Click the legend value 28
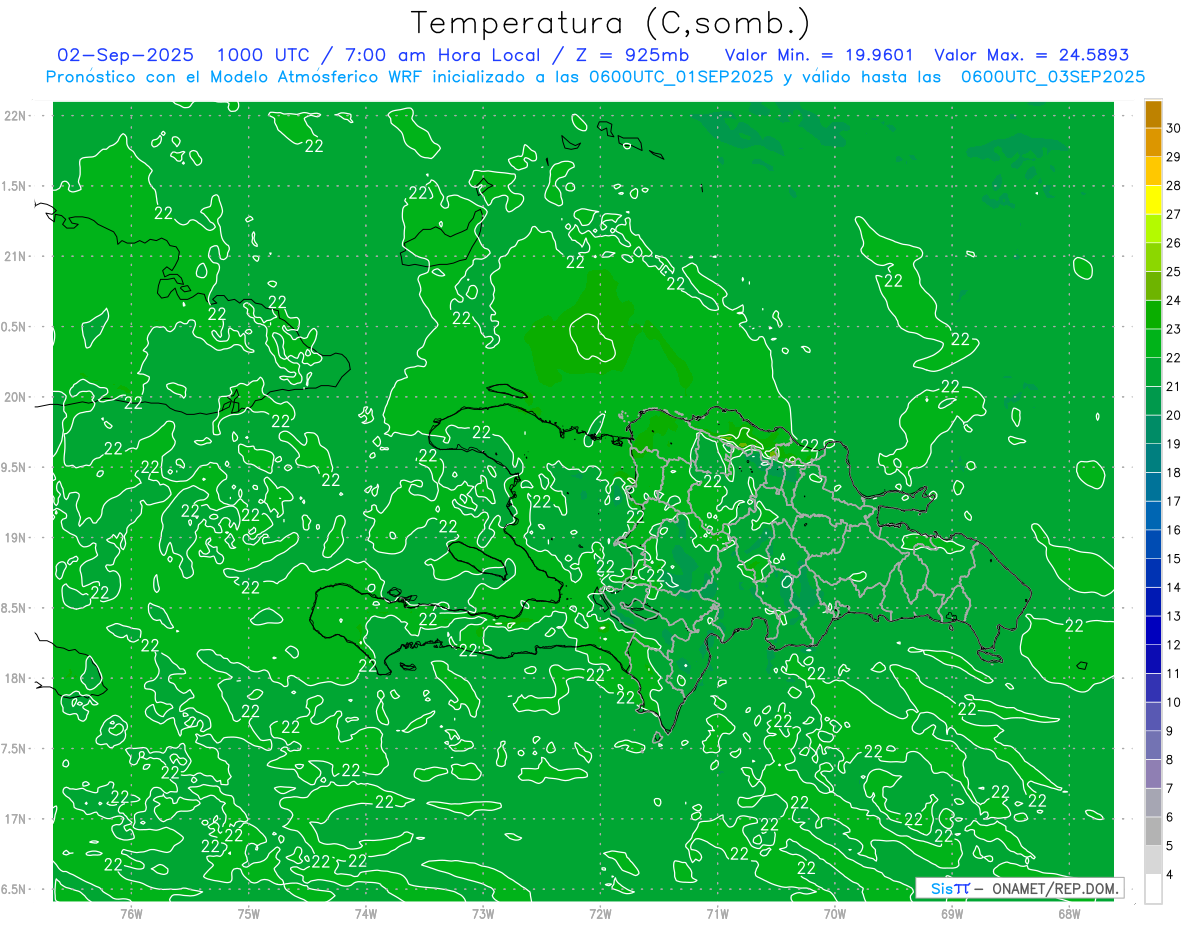 1174,186
